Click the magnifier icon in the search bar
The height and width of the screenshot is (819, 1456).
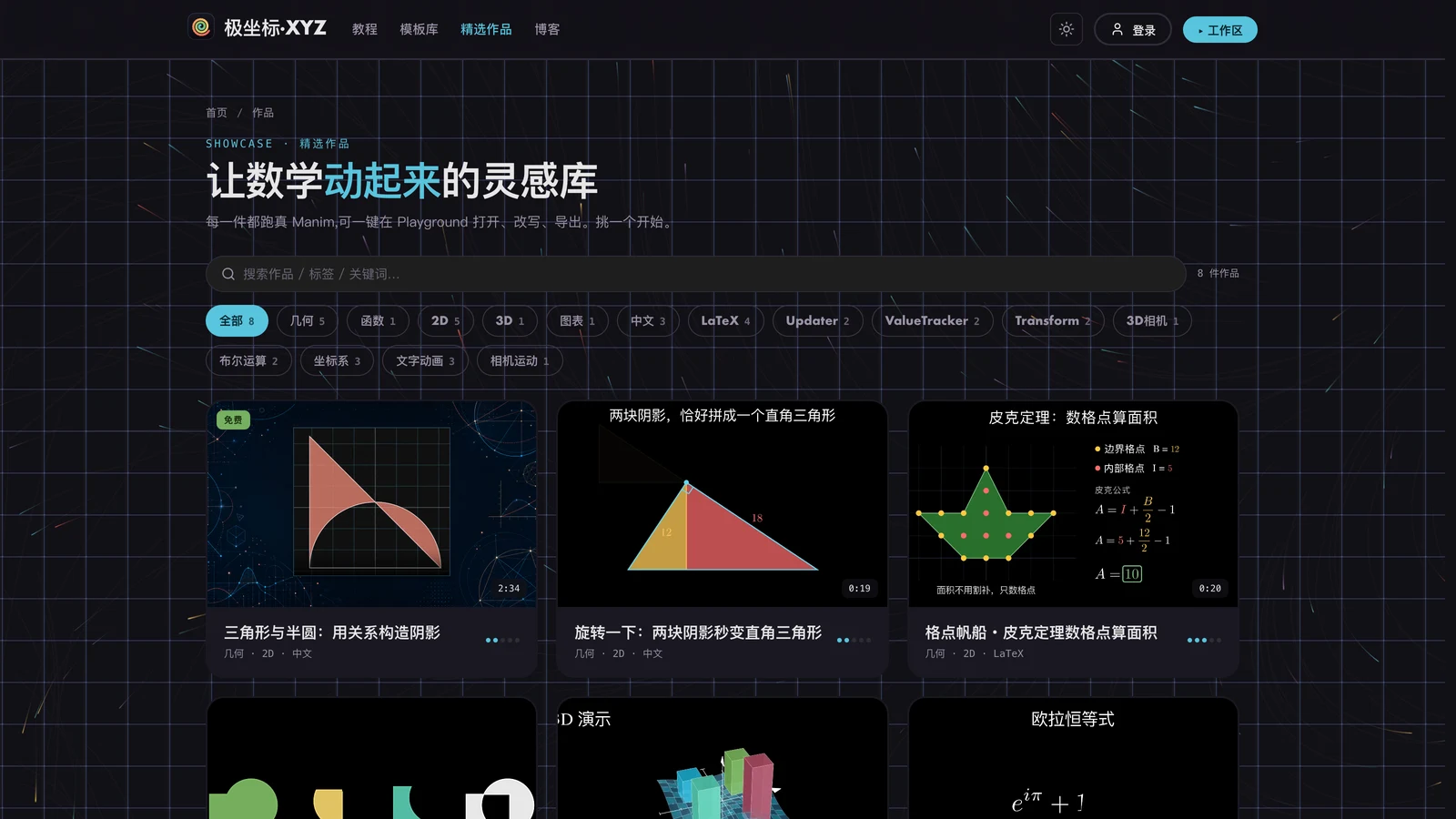coord(228,274)
